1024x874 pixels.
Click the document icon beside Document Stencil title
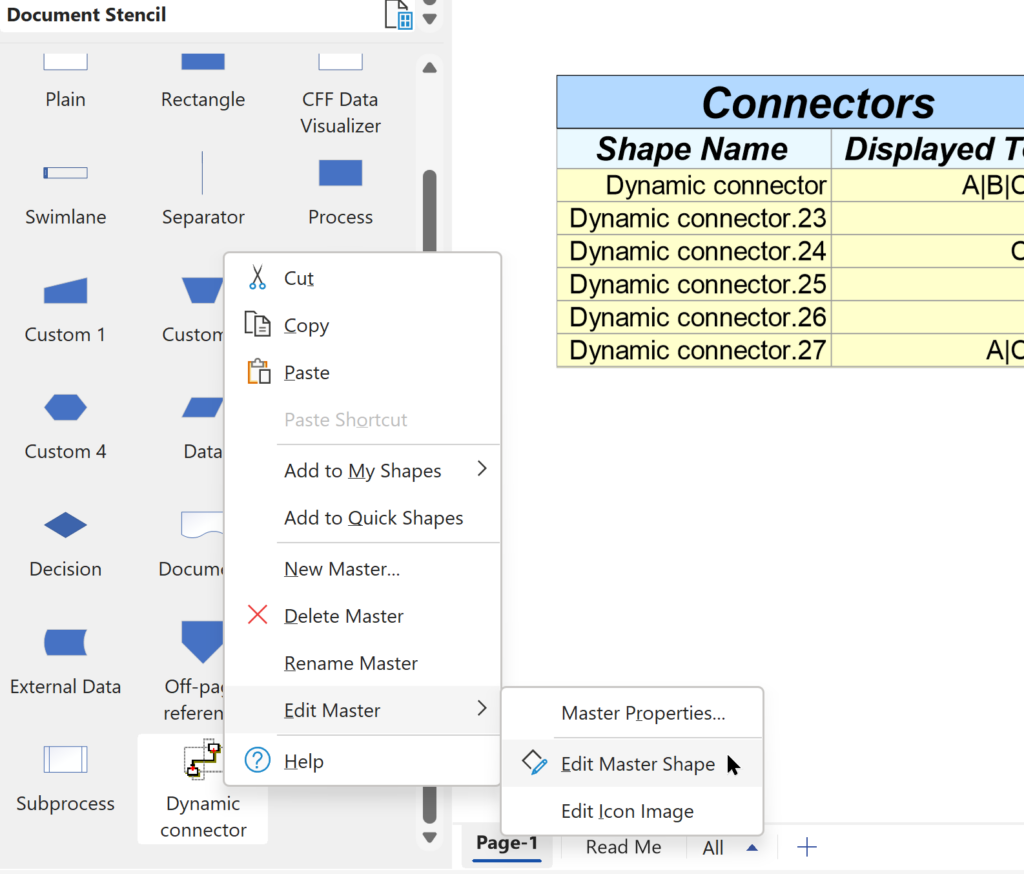click(398, 15)
